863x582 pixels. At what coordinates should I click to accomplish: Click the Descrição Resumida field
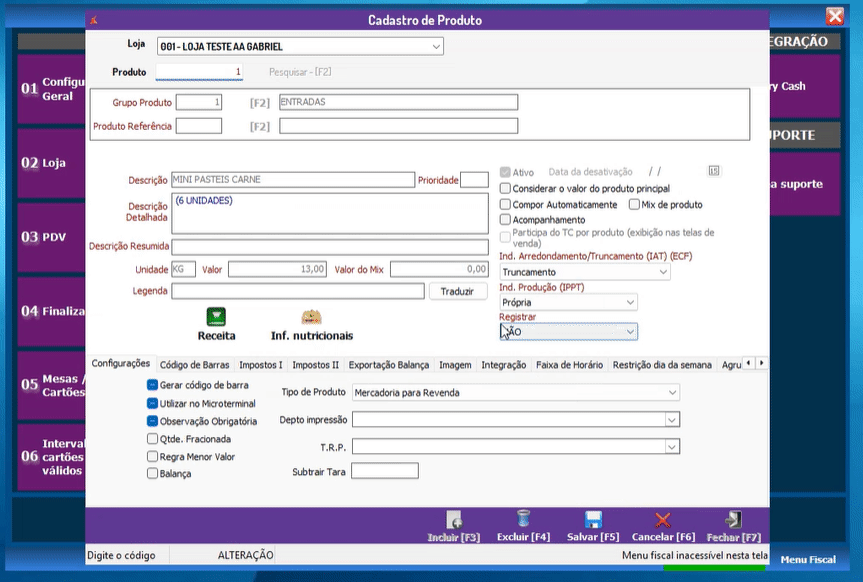(x=330, y=246)
